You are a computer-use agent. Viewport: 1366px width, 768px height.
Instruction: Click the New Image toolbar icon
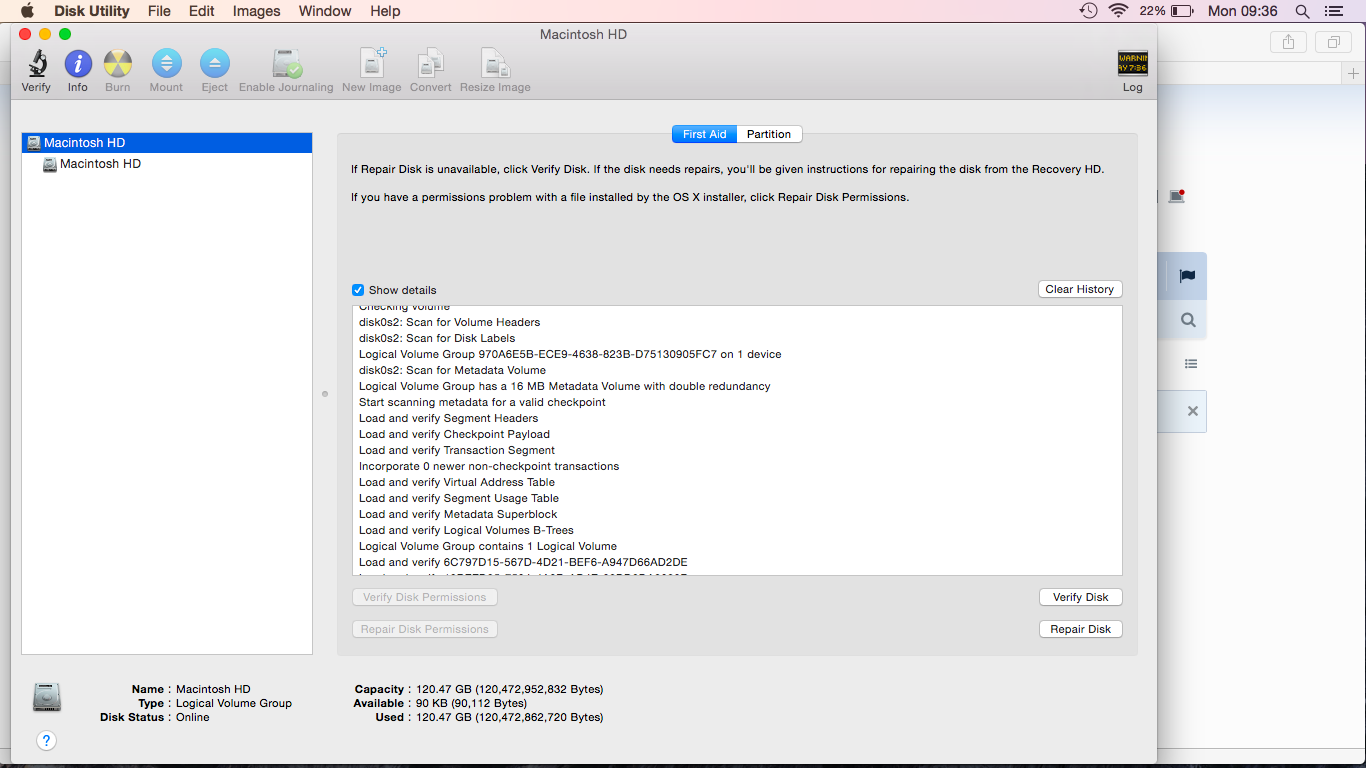(x=372, y=64)
